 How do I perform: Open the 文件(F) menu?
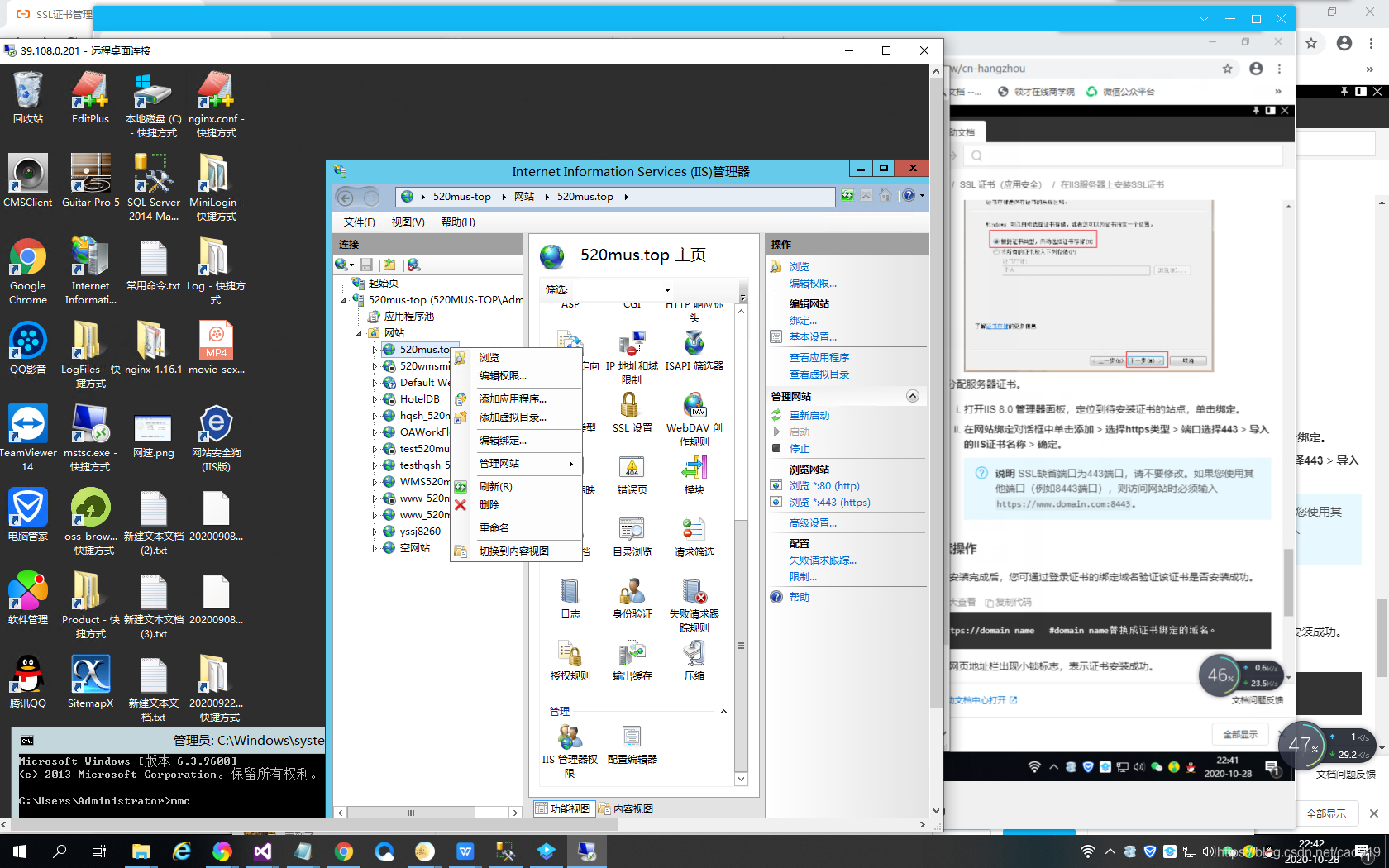360,222
